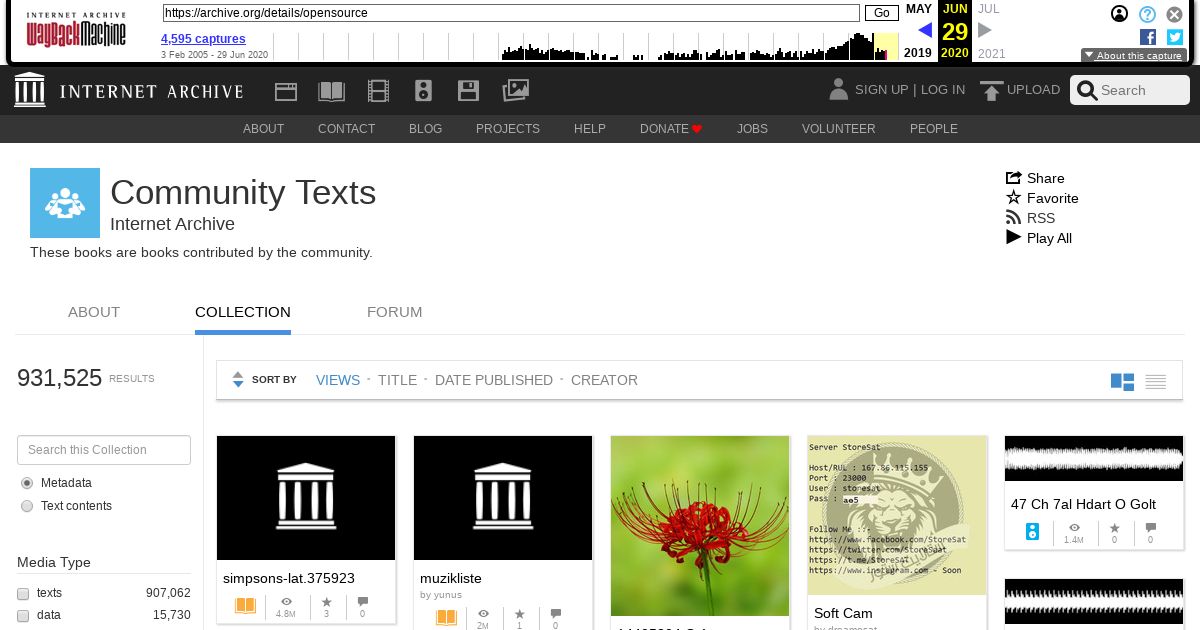Open the Images icon in navbar
This screenshot has width=1200, height=630.
click(x=515, y=91)
